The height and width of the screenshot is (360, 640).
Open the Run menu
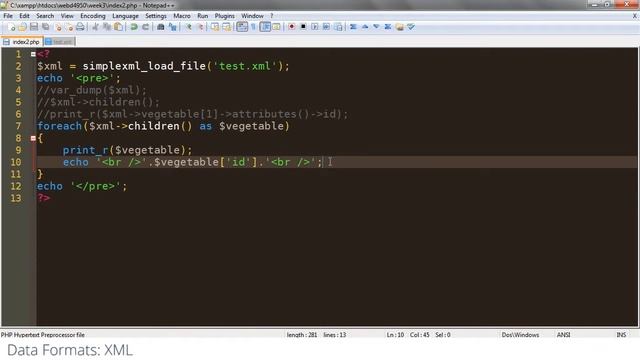(202, 16)
